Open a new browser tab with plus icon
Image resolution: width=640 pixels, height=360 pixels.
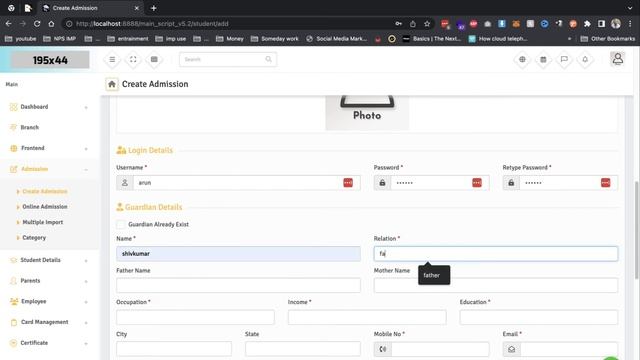pyautogui.click(x=153, y=8)
